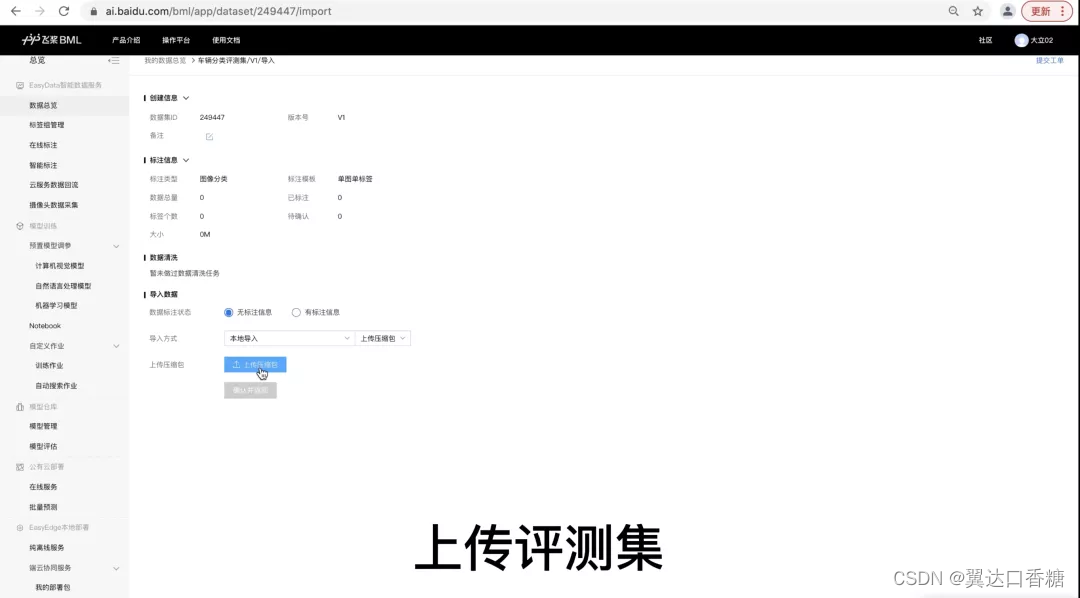Viewport: 1080px width, 598px height.
Task: Open the 本地导入 import method dropdown
Action: [x=288, y=338]
